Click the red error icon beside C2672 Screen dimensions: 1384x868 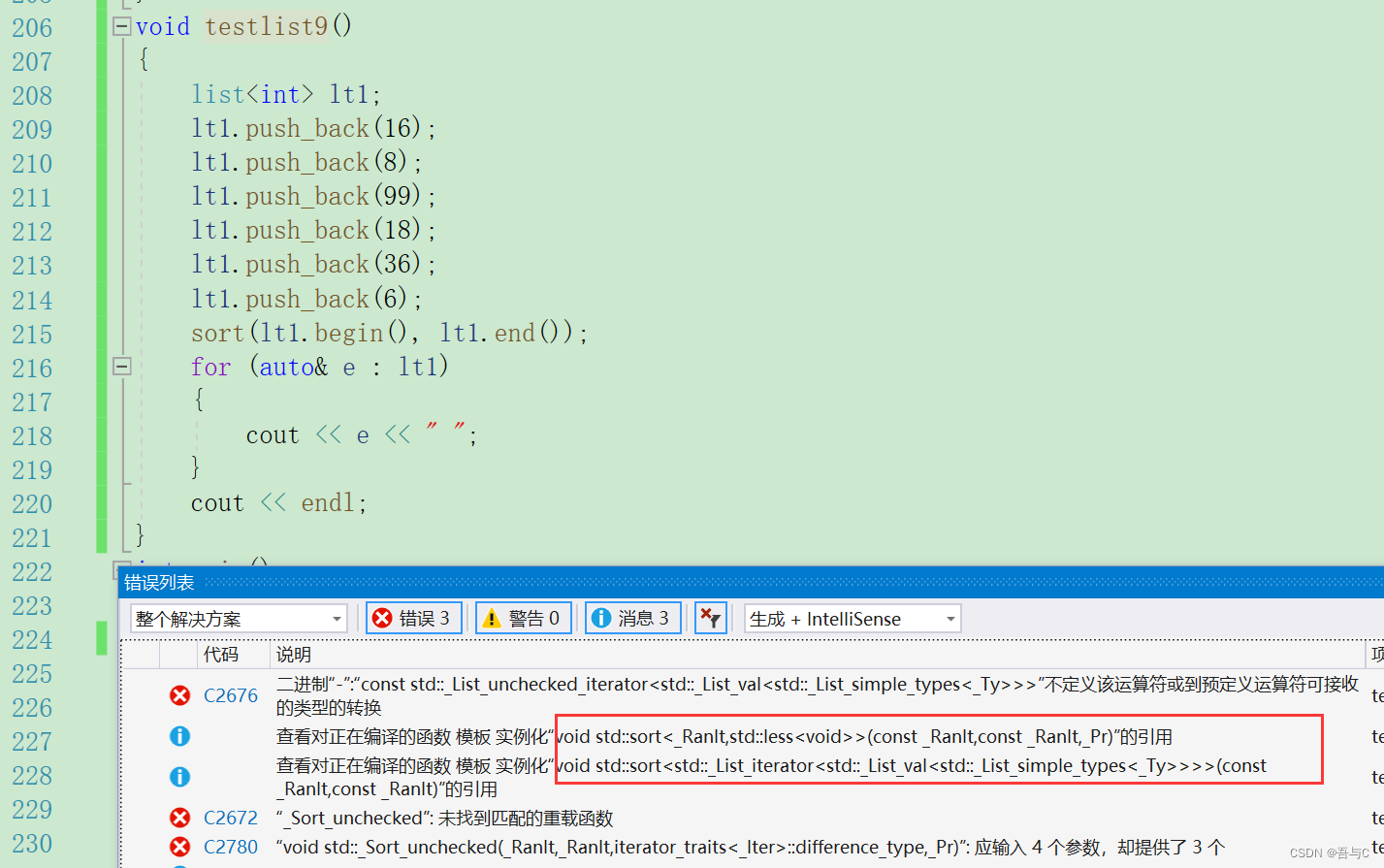point(179,818)
